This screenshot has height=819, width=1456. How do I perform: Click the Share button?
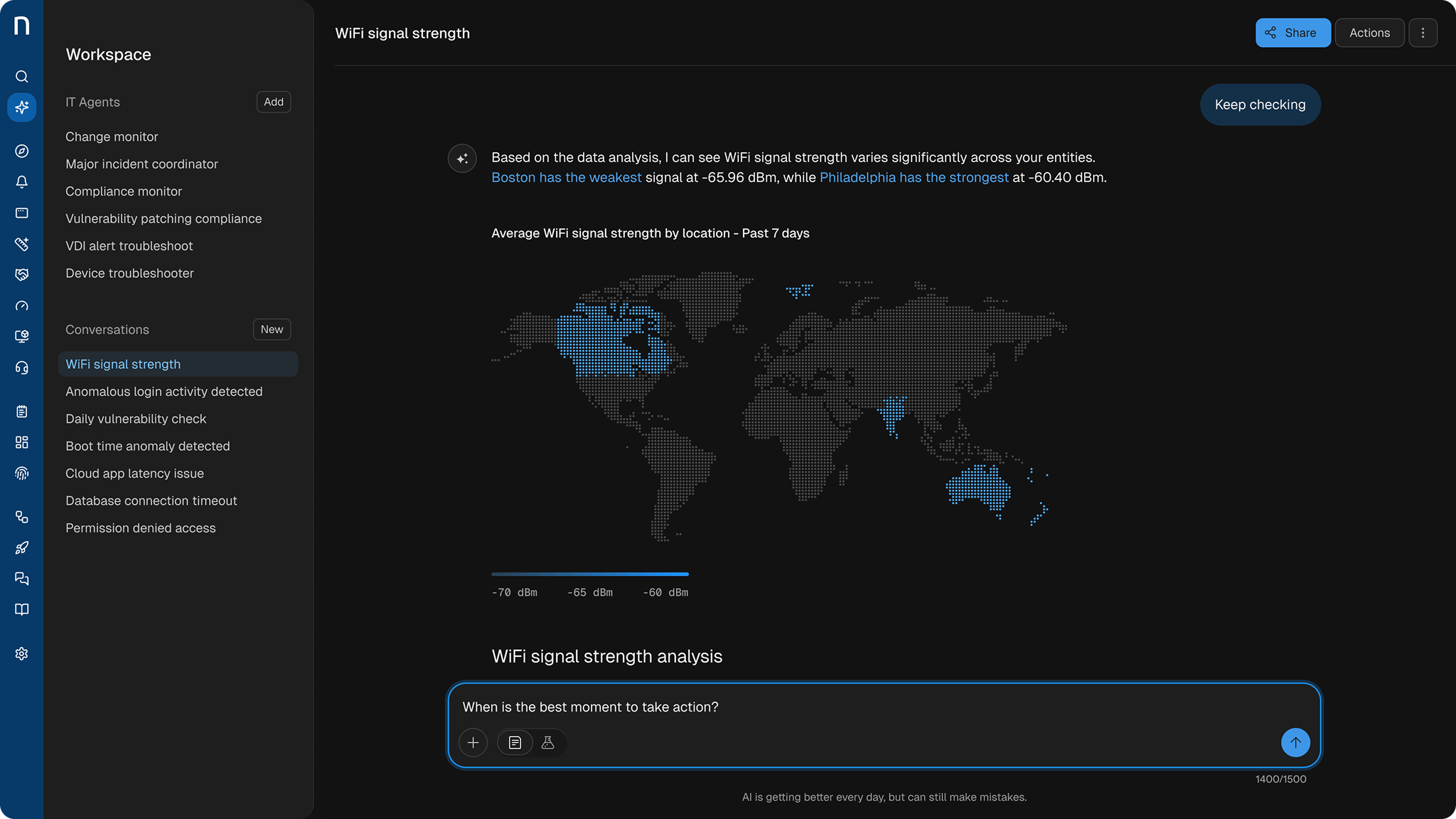tap(1292, 33)
